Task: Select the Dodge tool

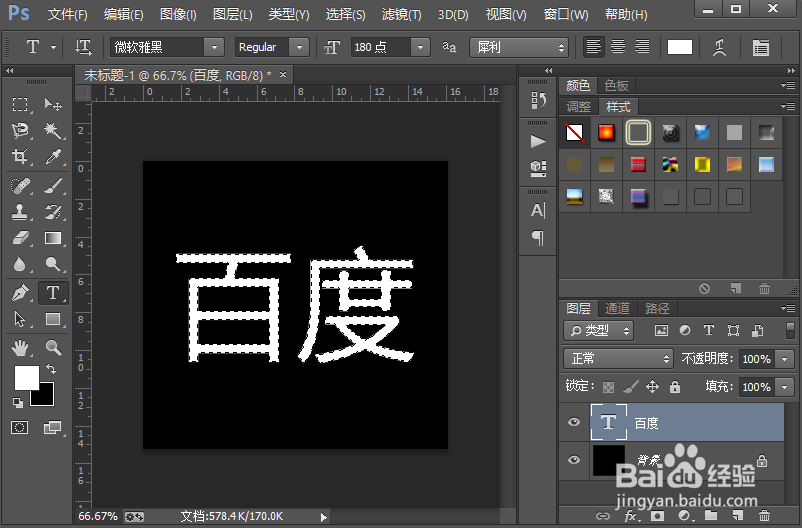Action: [53, 264]
